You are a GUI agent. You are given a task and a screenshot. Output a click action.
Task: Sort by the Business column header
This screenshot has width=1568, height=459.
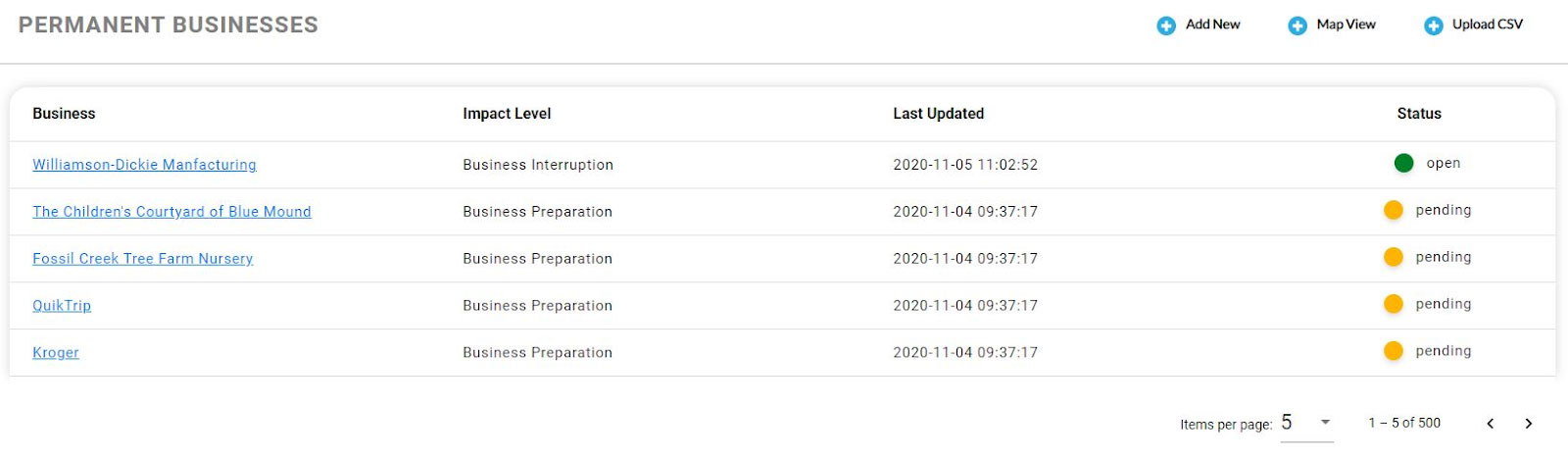coord(64,114)
